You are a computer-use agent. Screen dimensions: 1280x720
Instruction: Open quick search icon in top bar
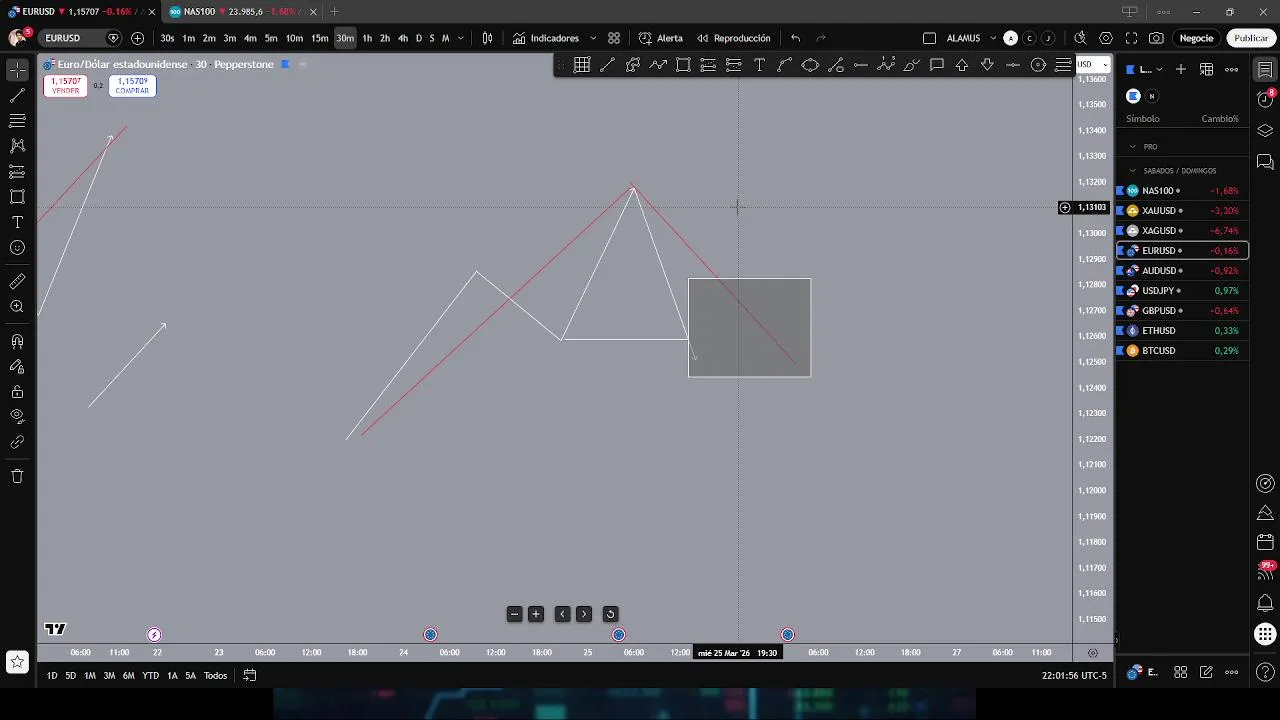[x=1080, y=38]
